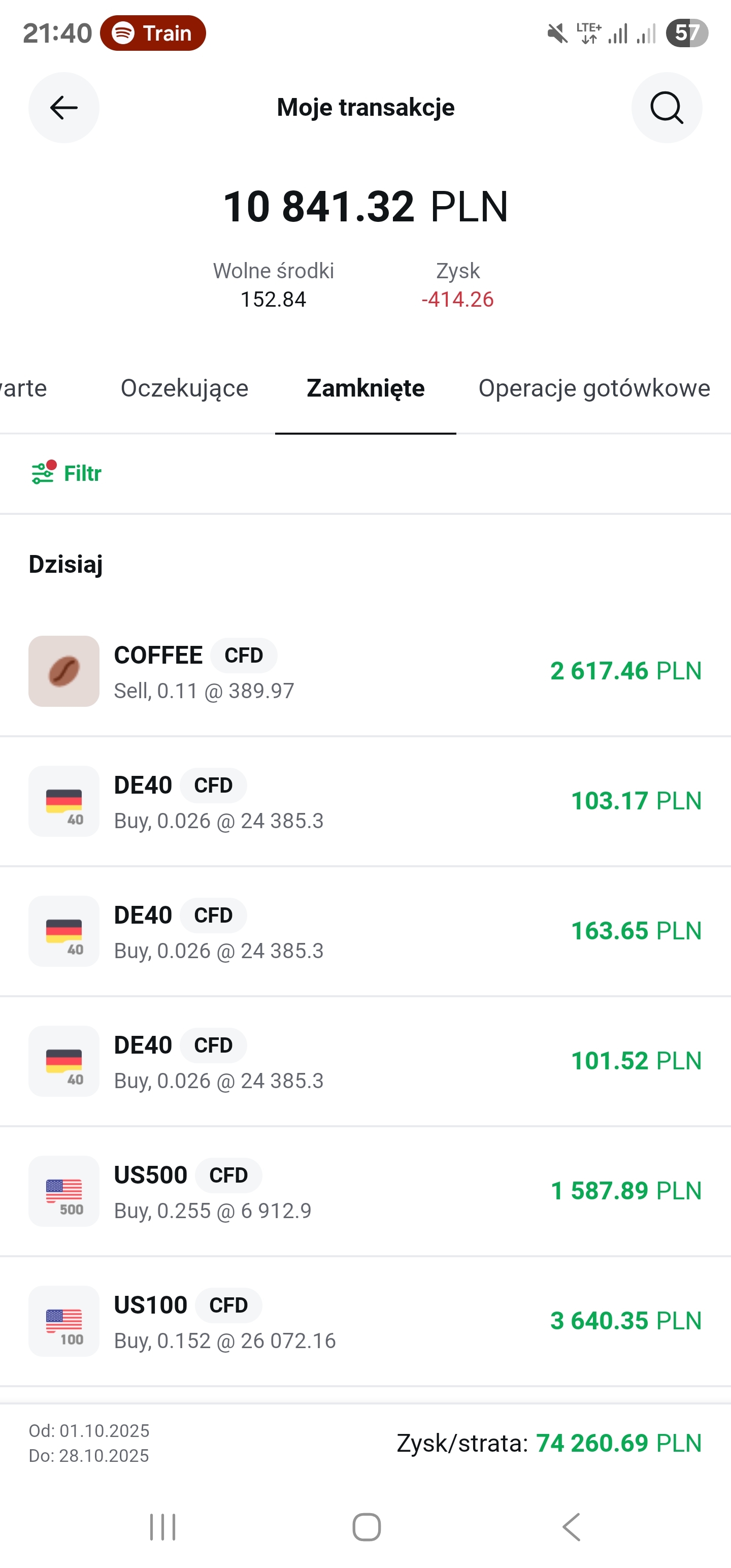Tap the date range Od/Do footer
This screenshot has width=731, height=1568.
[x=89, y=1443]
